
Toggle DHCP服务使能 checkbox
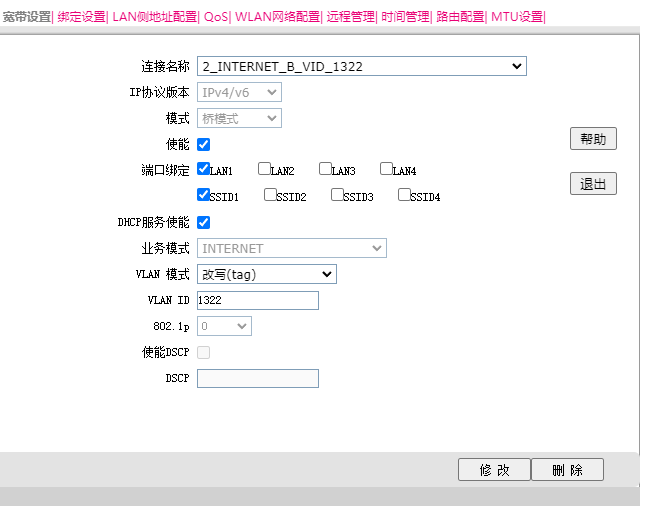point(204,222)
